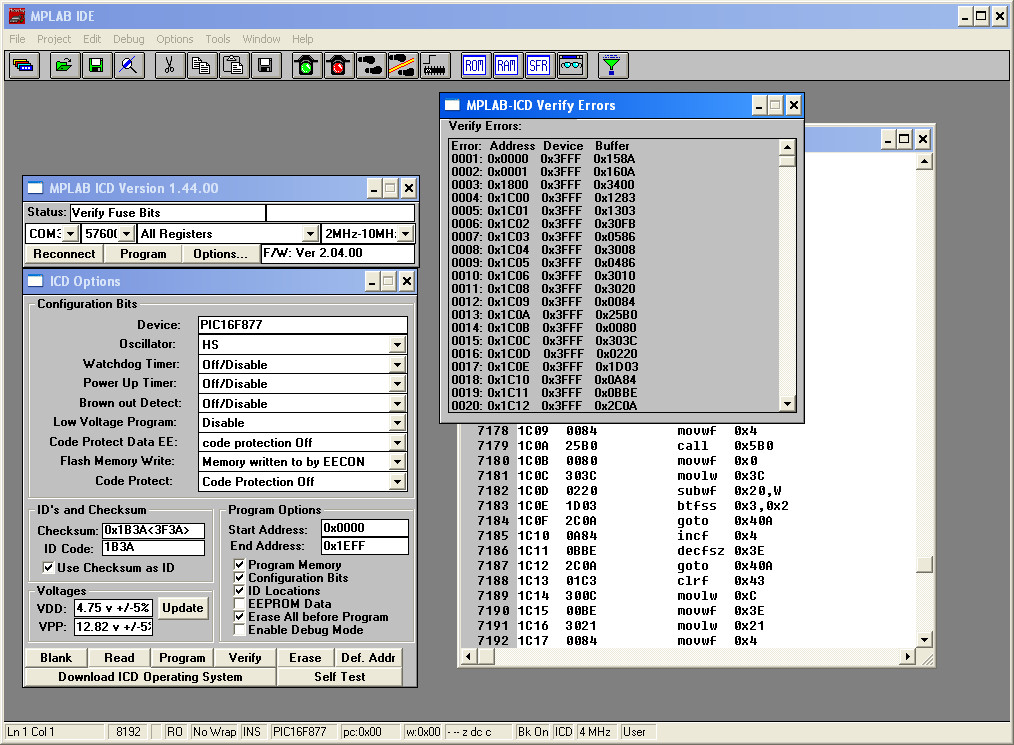Click the Verify Errors window title icon
The height and width of the screenshot is (745, 1014).
(x=452, y=105)
